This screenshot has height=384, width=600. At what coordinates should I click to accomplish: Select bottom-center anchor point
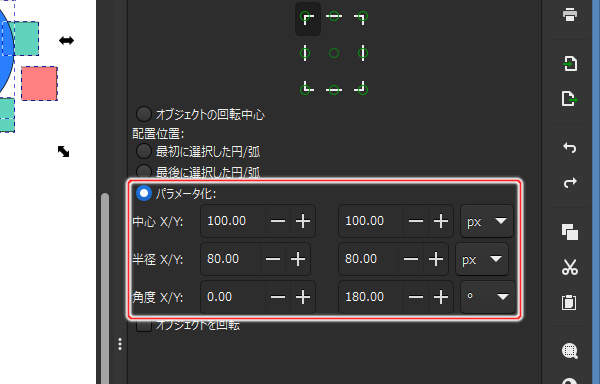[334, 90]
